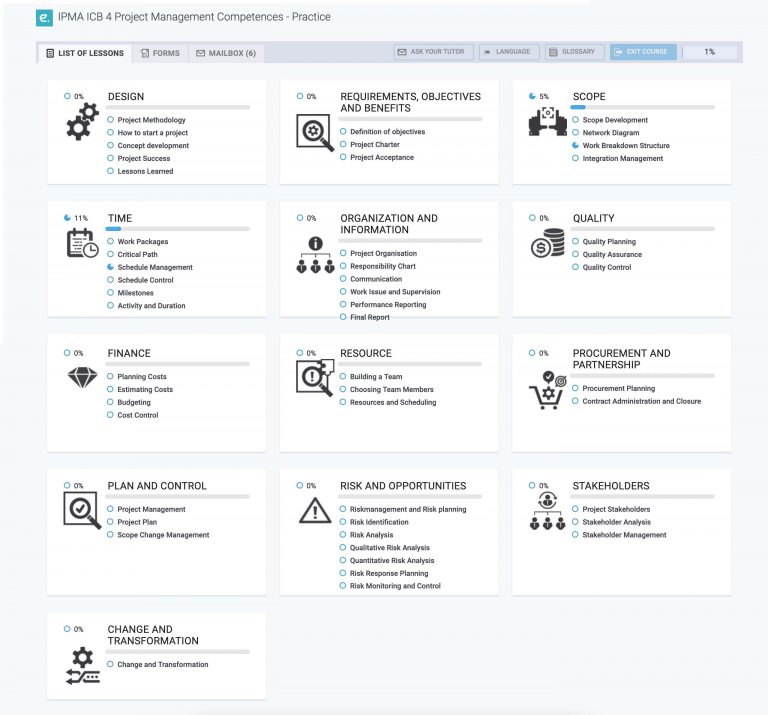Open Contract Administration and Closure lesson
The height and width of the screenshot is (715, 768).
coord(642,401)
